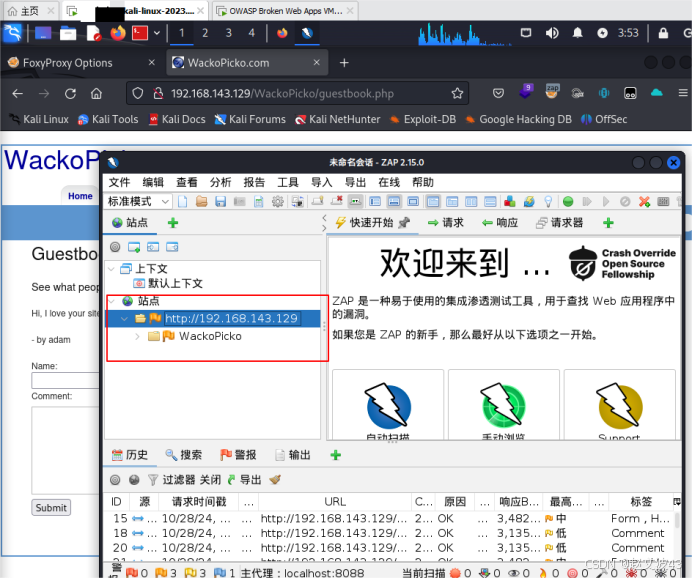The height and width of the screenshot is (578, 692).
Task: Click the Kali Tools bookmark
Action: point(108,119)
